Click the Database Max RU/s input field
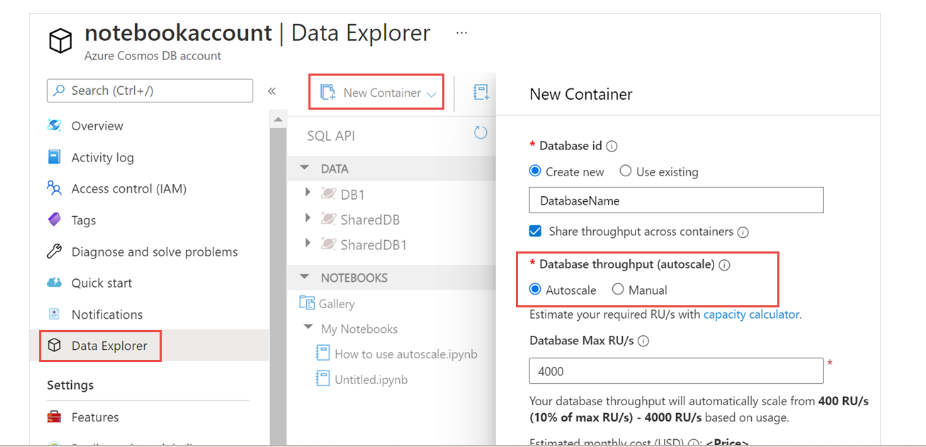The height and width of the screenshot is (447, 926). click(676, 370)
